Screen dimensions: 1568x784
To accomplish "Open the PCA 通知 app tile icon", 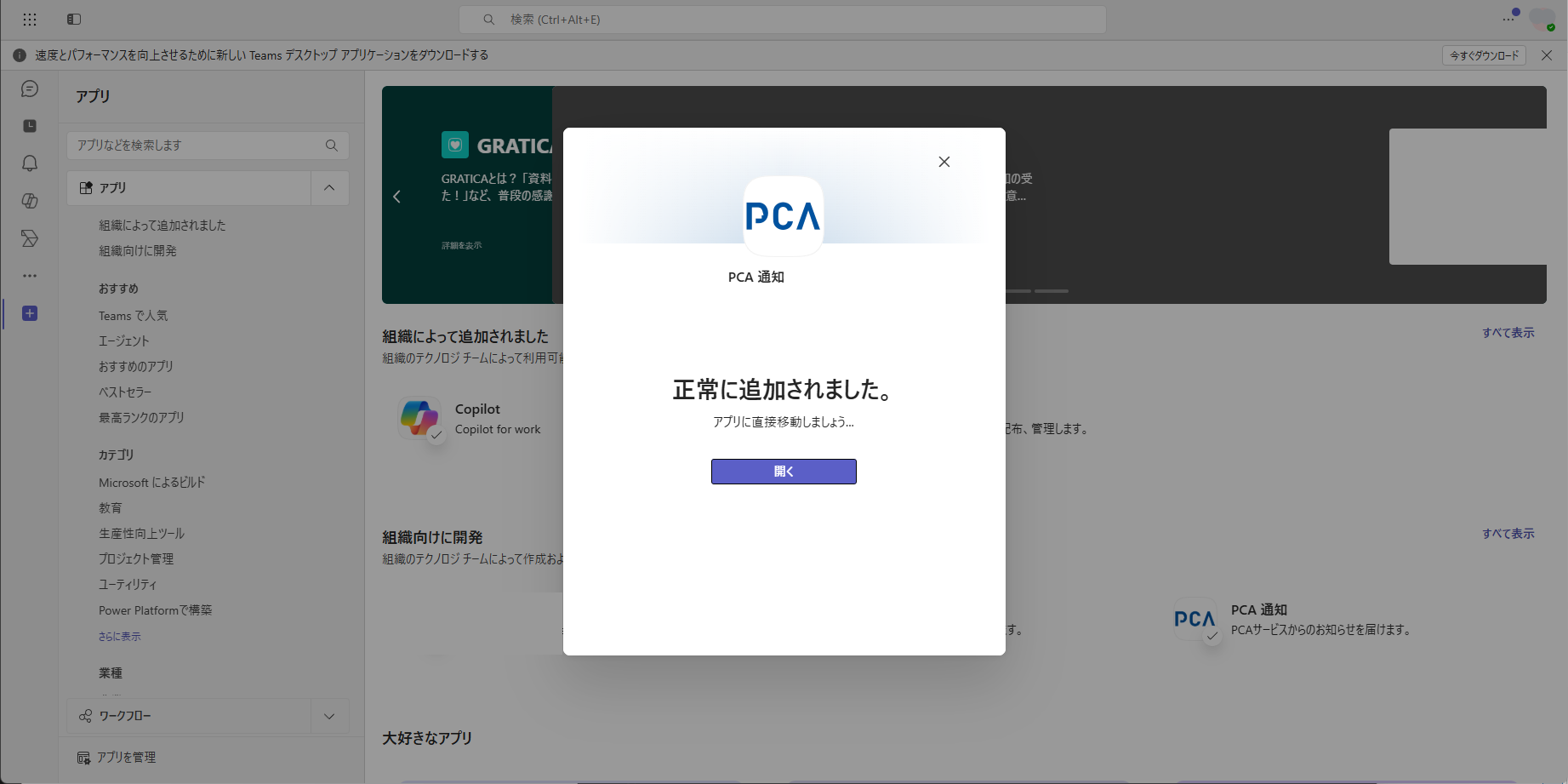I will (x=1195, y=619).
